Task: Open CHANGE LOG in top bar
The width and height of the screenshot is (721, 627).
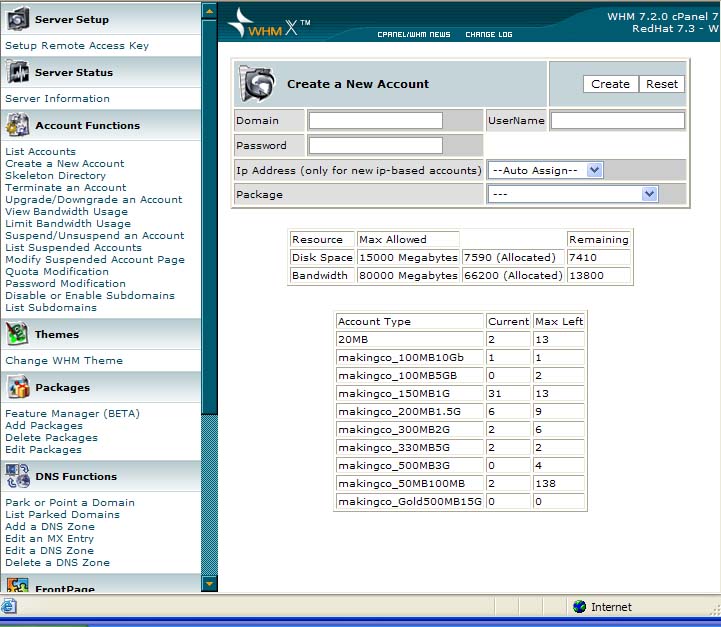Action: tap(488, 34)
